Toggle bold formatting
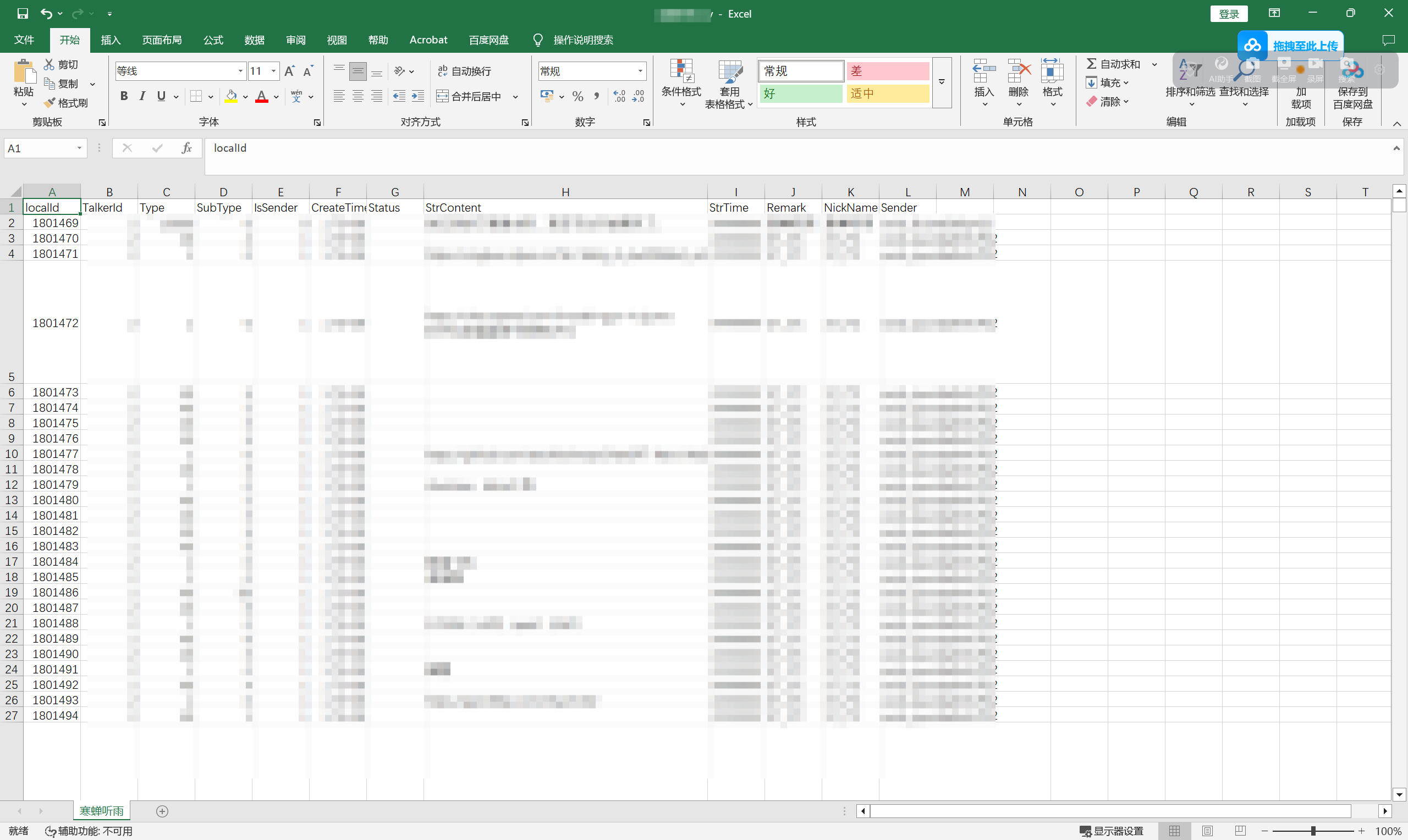Viewport: 1408px width, 840px height. (124, 96)
